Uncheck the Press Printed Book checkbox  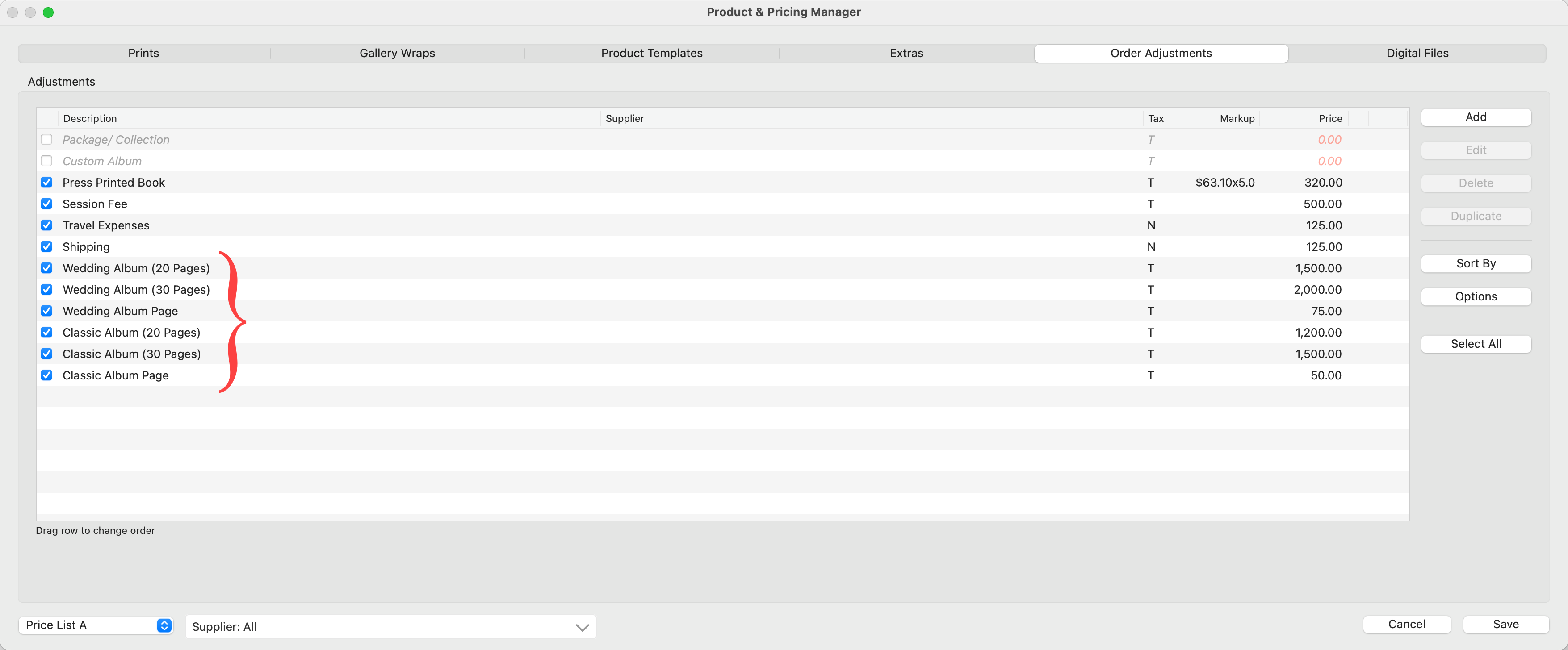coord(46,183)
